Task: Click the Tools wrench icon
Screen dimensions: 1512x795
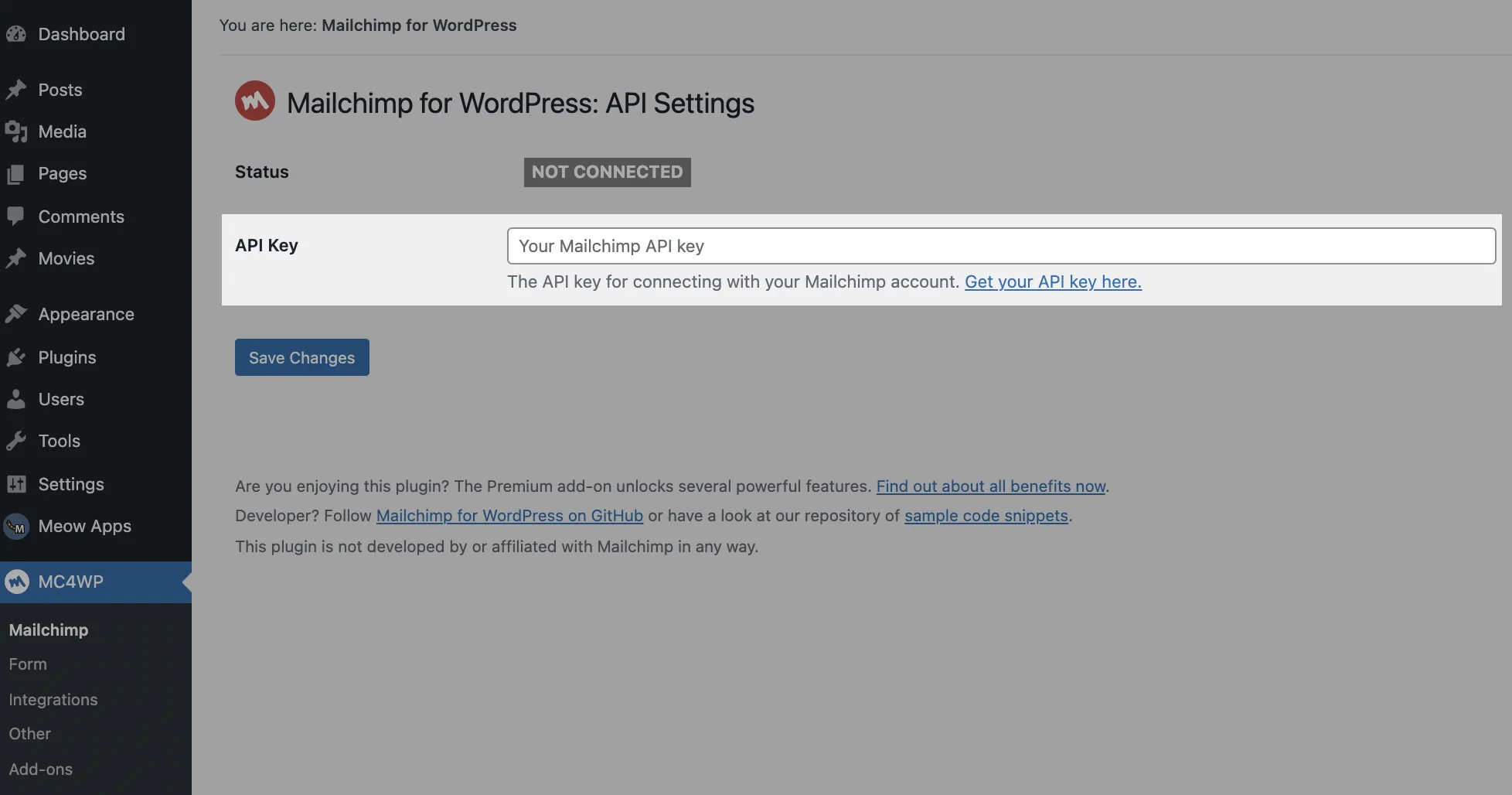Action: coord(16,441)
